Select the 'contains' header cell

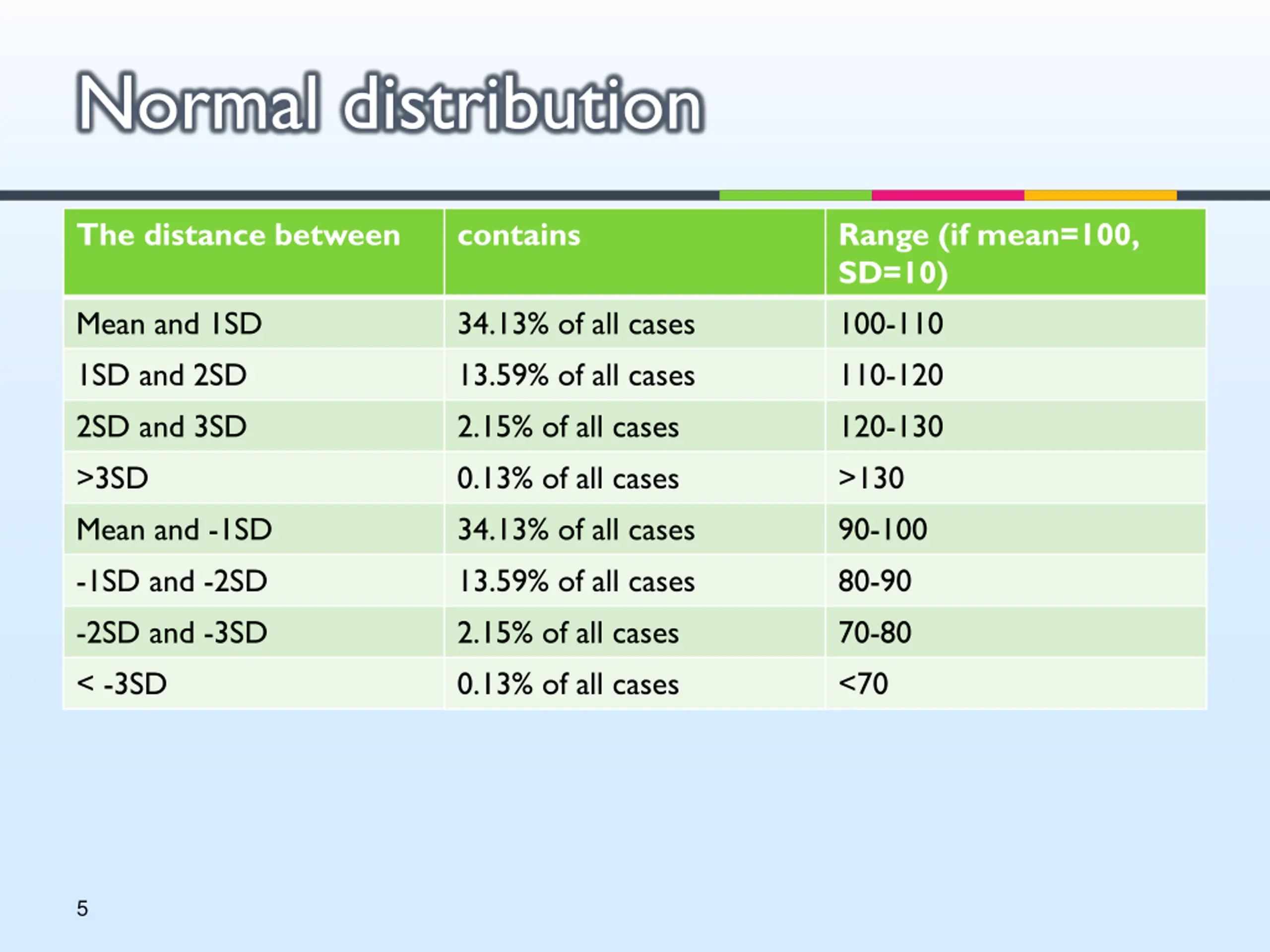[635, 252]
